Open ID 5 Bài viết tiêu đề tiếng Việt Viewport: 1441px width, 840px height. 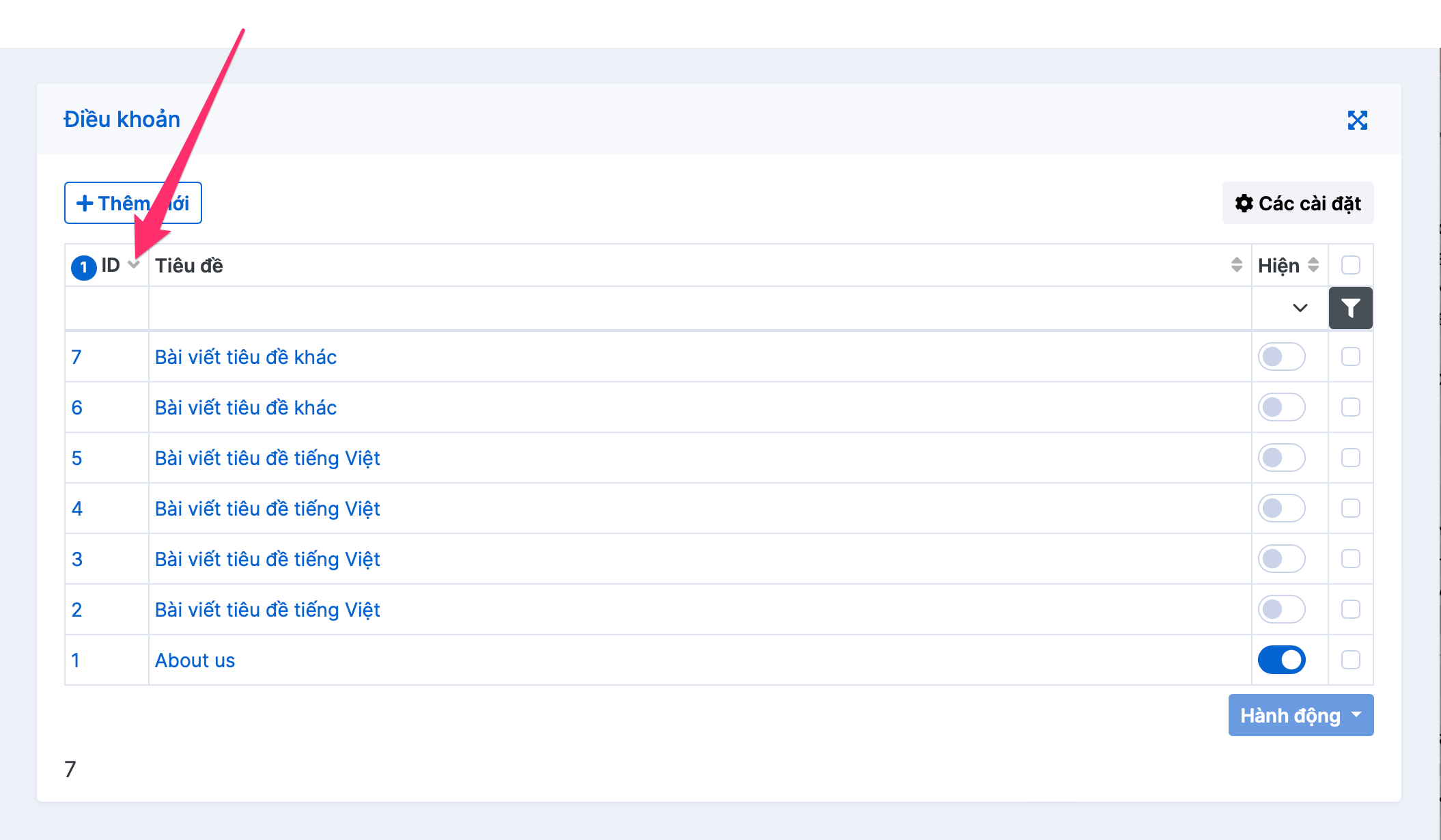(x=267, y=458)
